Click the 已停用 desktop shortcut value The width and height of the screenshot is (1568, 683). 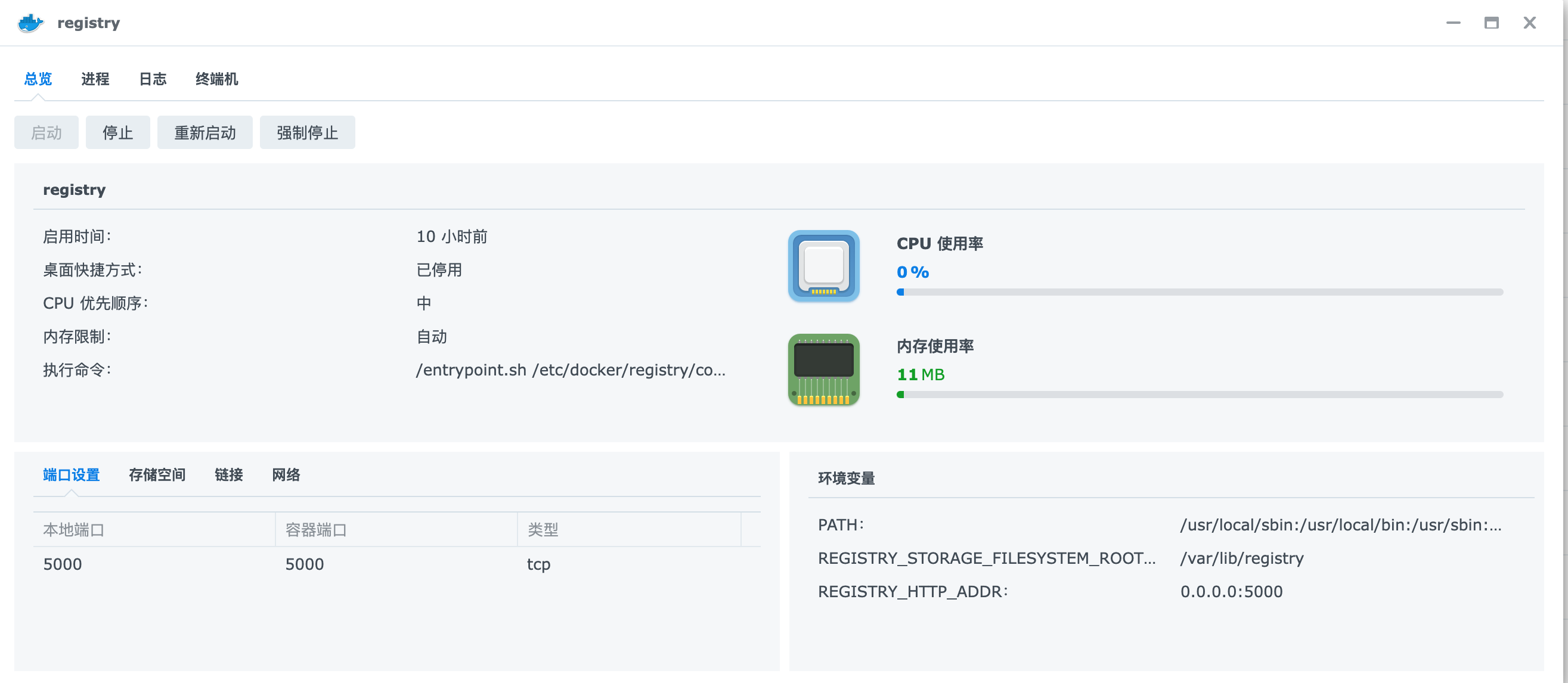point(439,269)
